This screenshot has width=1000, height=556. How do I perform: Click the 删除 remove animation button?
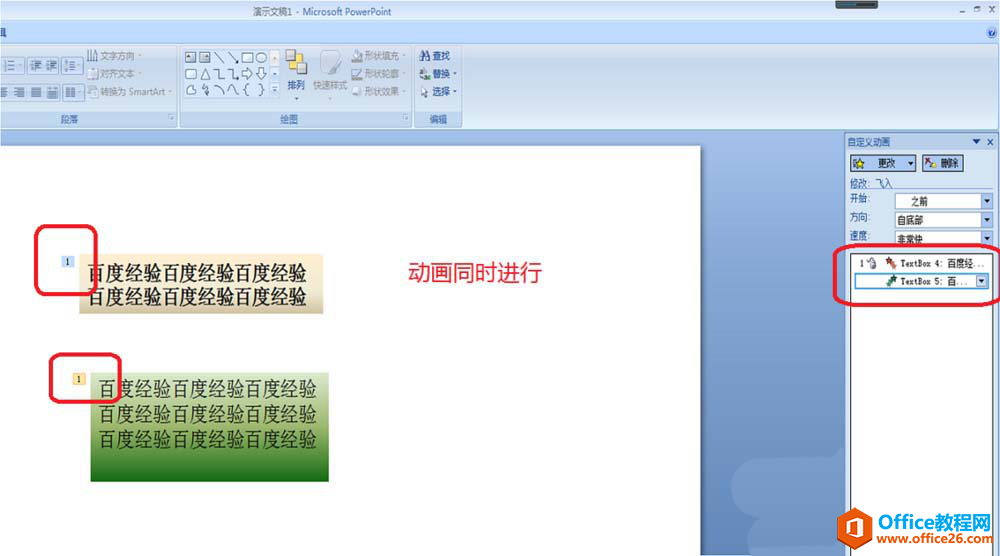[943, 163]
